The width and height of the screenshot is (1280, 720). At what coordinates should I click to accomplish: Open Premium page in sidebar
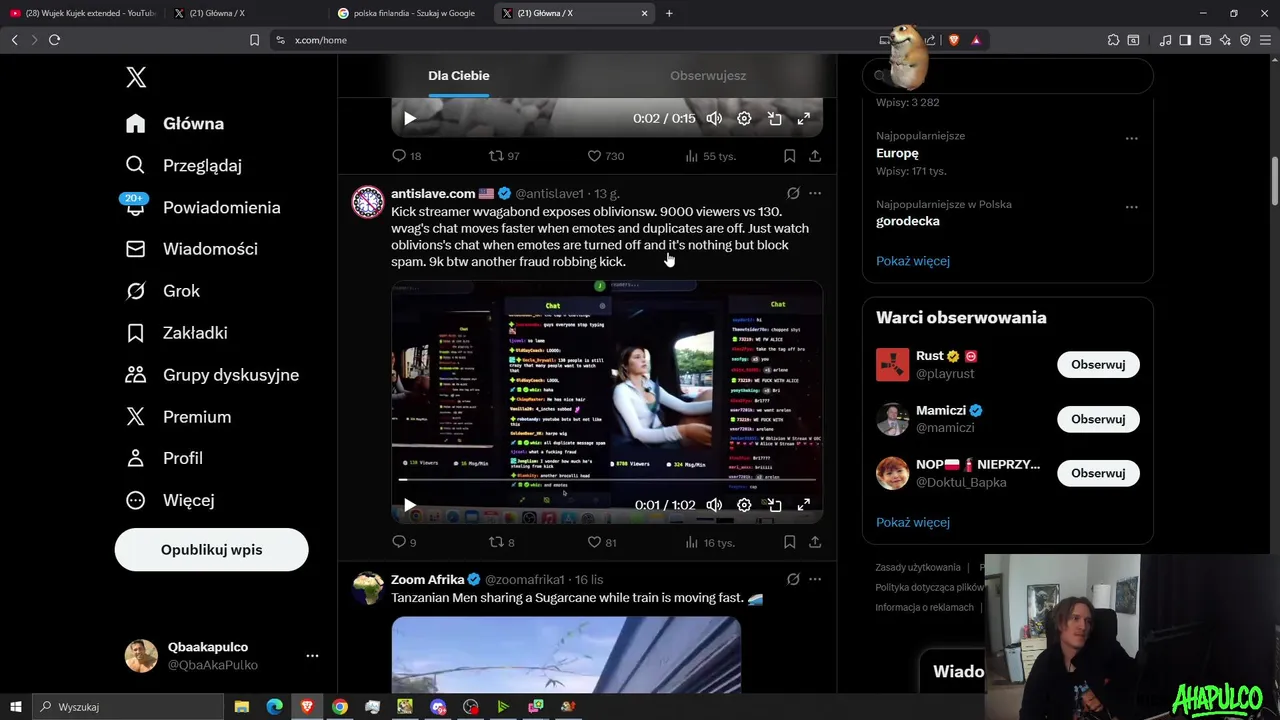pos(178,417)
